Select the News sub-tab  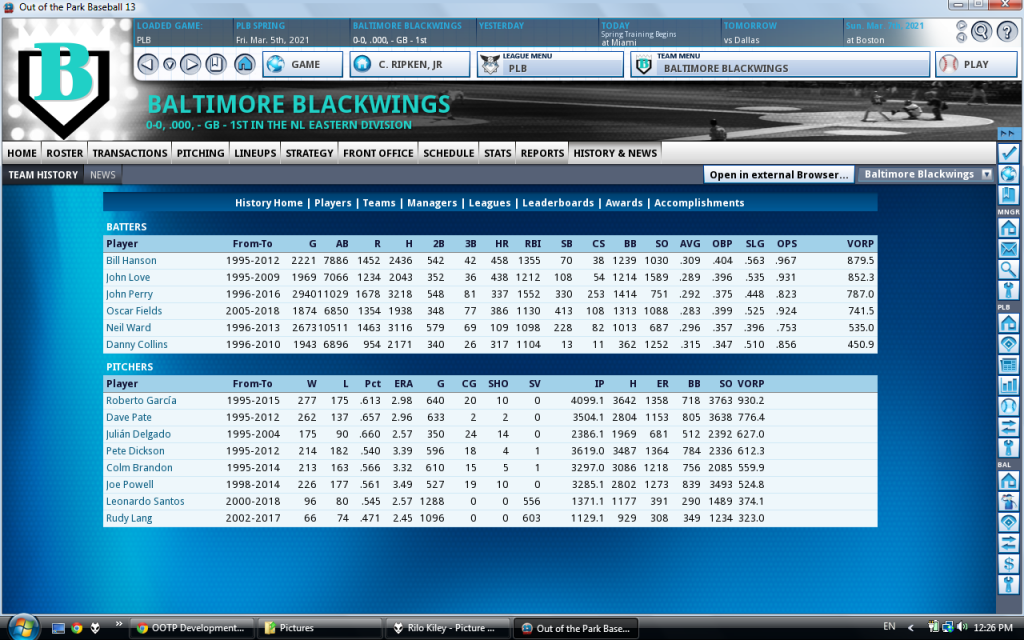103,175
